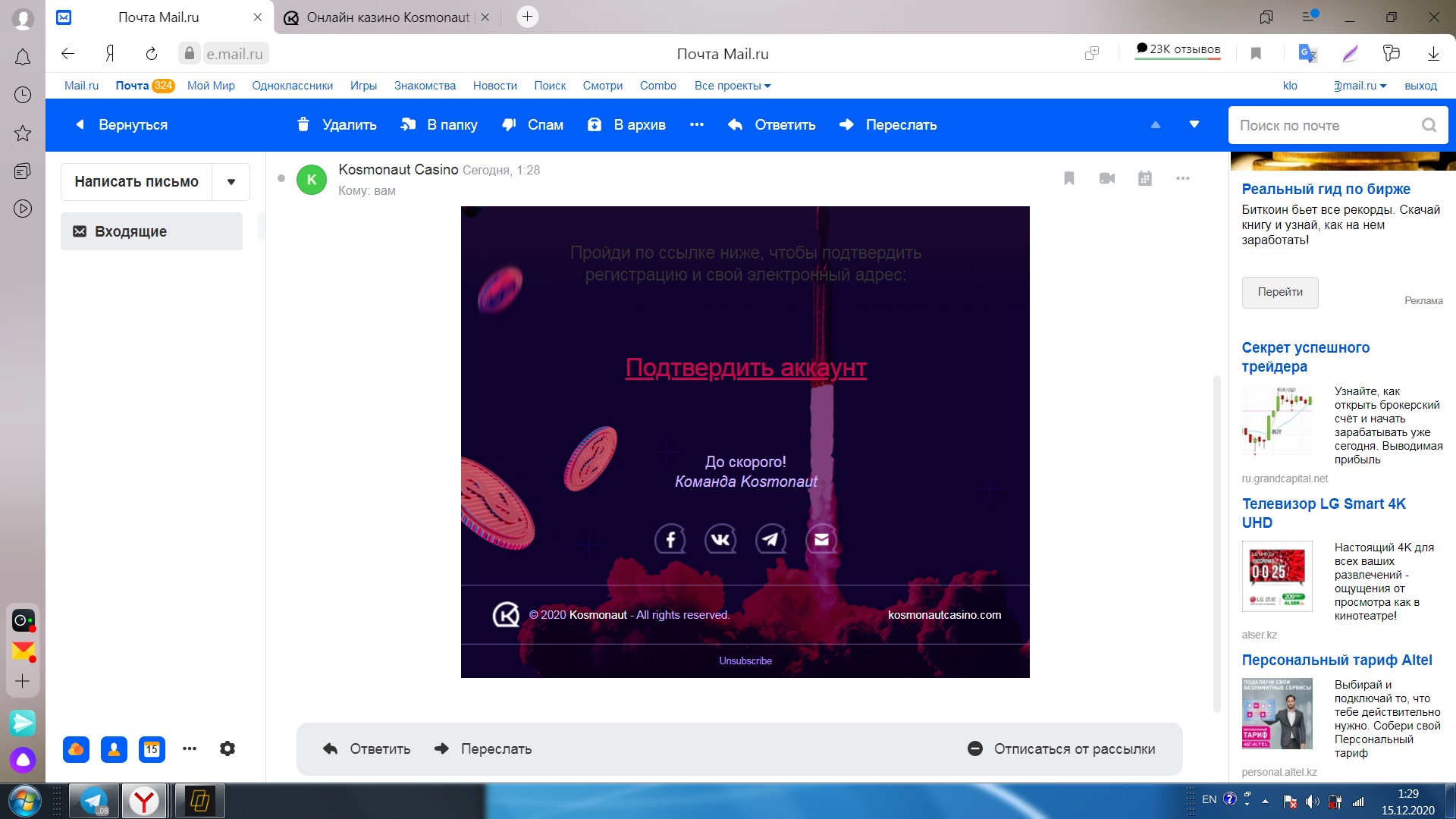Toggle the unread dot beside sender avatar

[x=281, y=179]
